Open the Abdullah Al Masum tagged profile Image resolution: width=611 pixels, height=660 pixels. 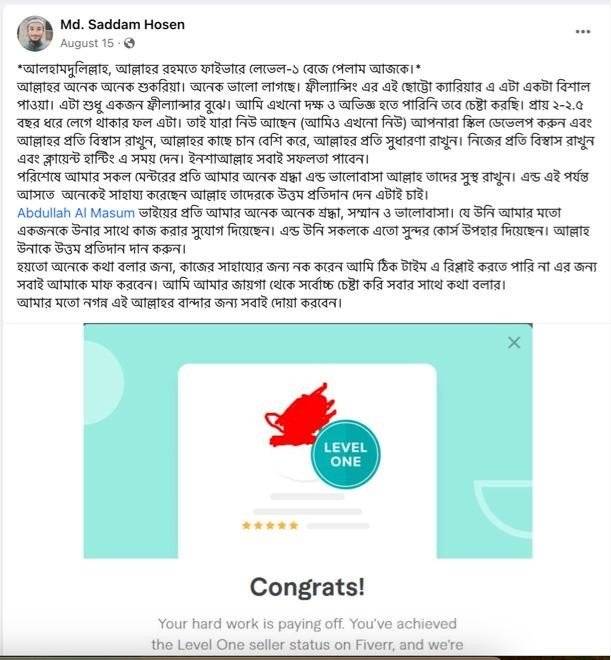[x=76, y=213]
